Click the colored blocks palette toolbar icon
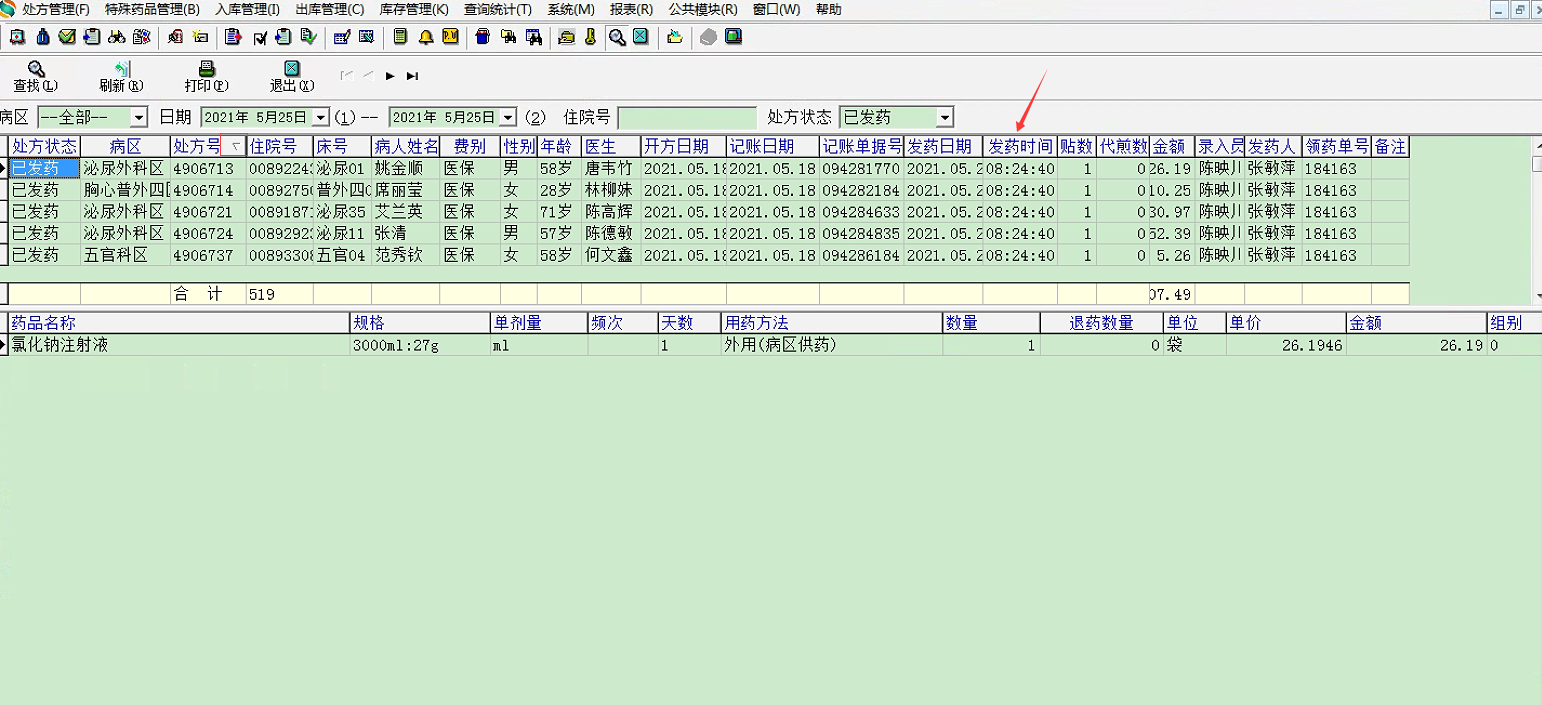The height and width of the screenshot is (705, 1542). 141,37
